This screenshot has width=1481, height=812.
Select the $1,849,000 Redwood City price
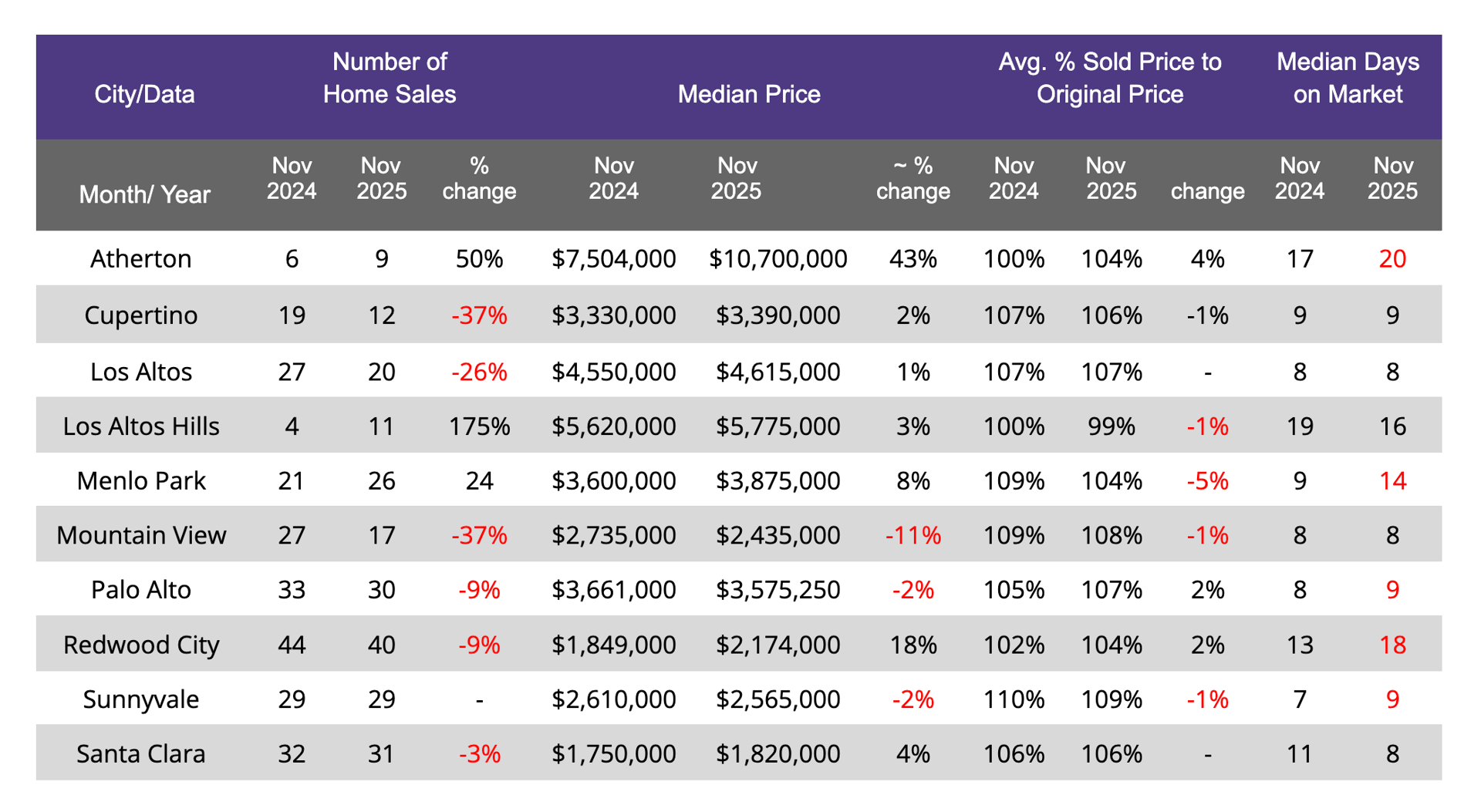613,644
